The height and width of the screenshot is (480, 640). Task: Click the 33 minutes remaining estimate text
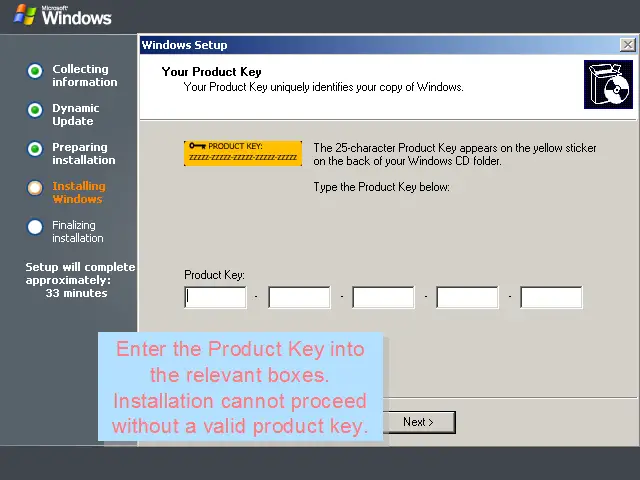click(76, 293)
